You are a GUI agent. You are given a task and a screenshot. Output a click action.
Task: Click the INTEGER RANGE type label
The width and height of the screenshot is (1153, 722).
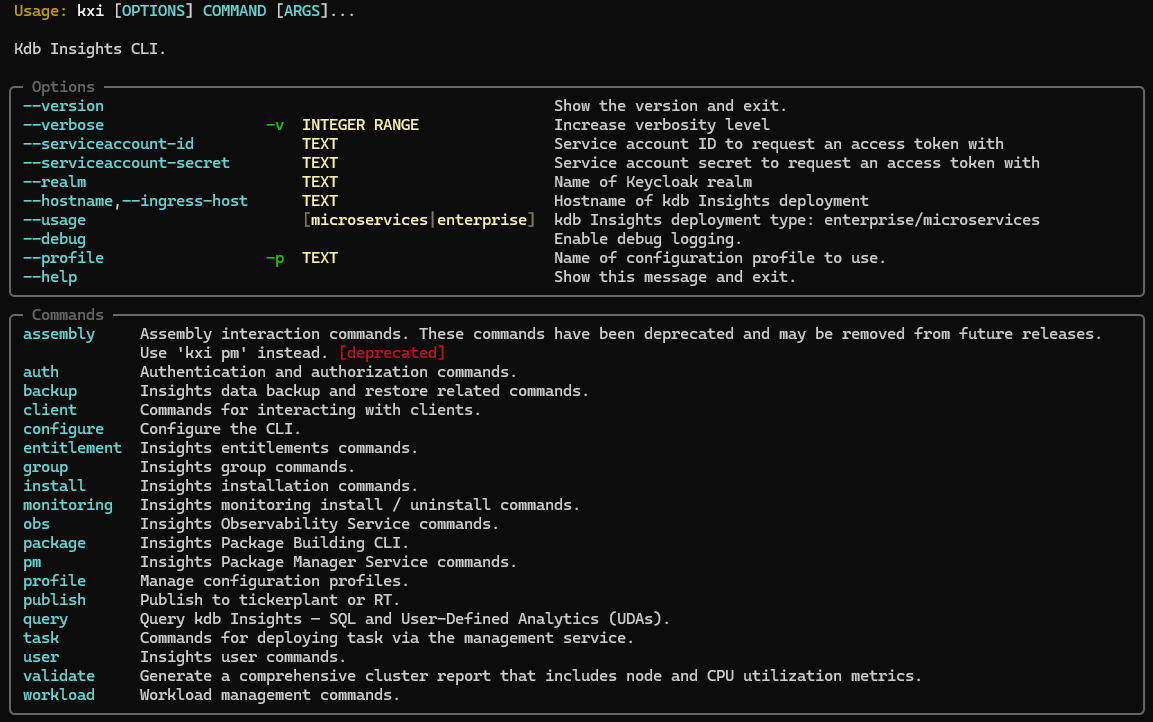click(x=360, y=125)
